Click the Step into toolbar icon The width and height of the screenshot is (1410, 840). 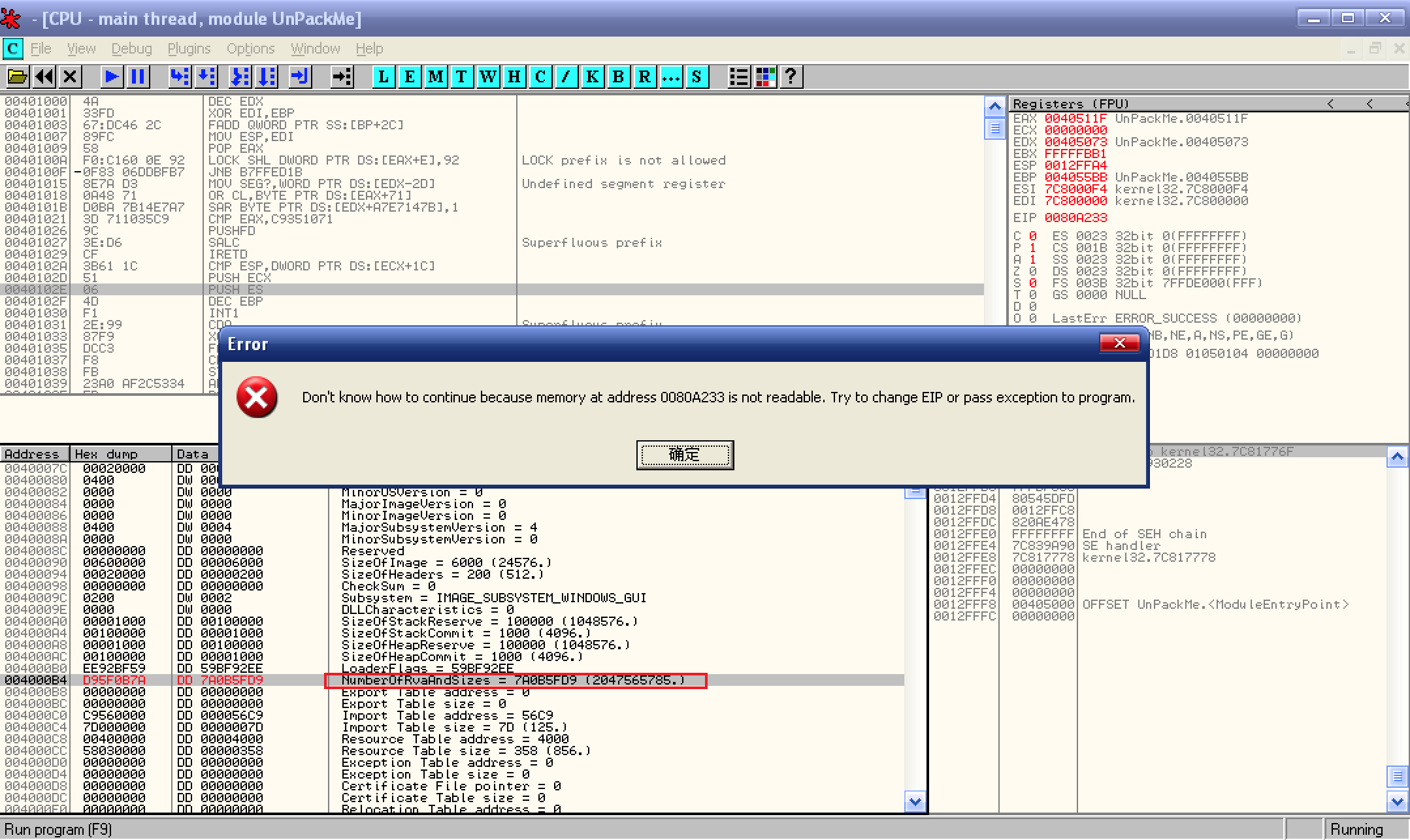point(179,77)
